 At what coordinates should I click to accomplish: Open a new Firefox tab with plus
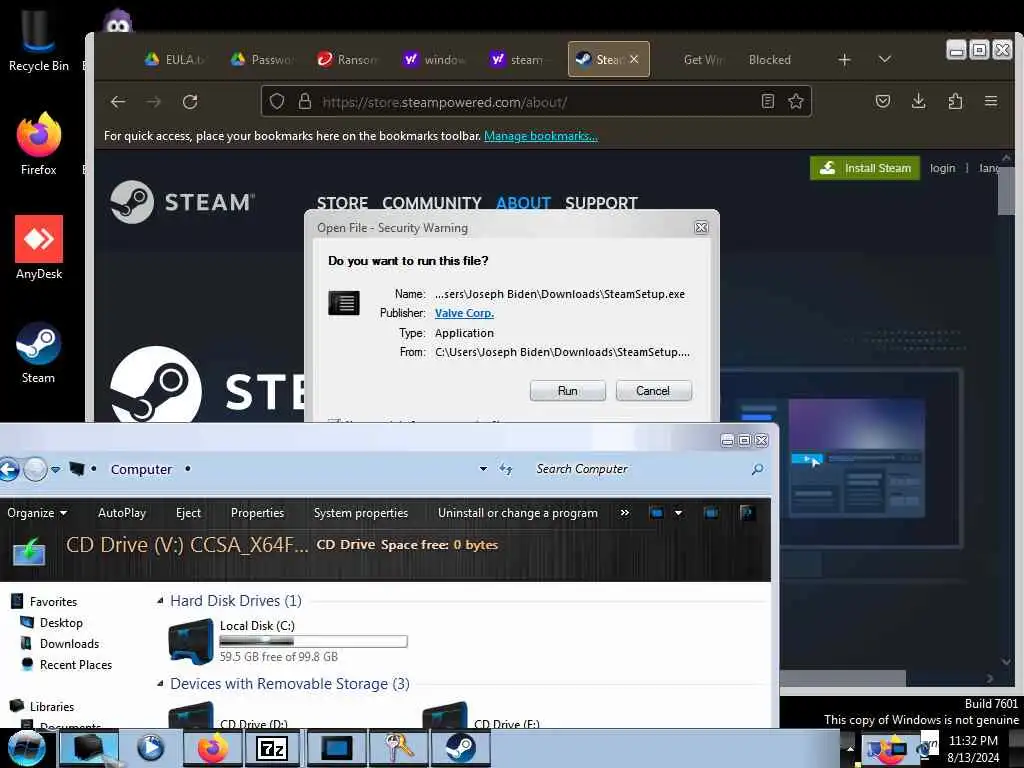point(844,59)
